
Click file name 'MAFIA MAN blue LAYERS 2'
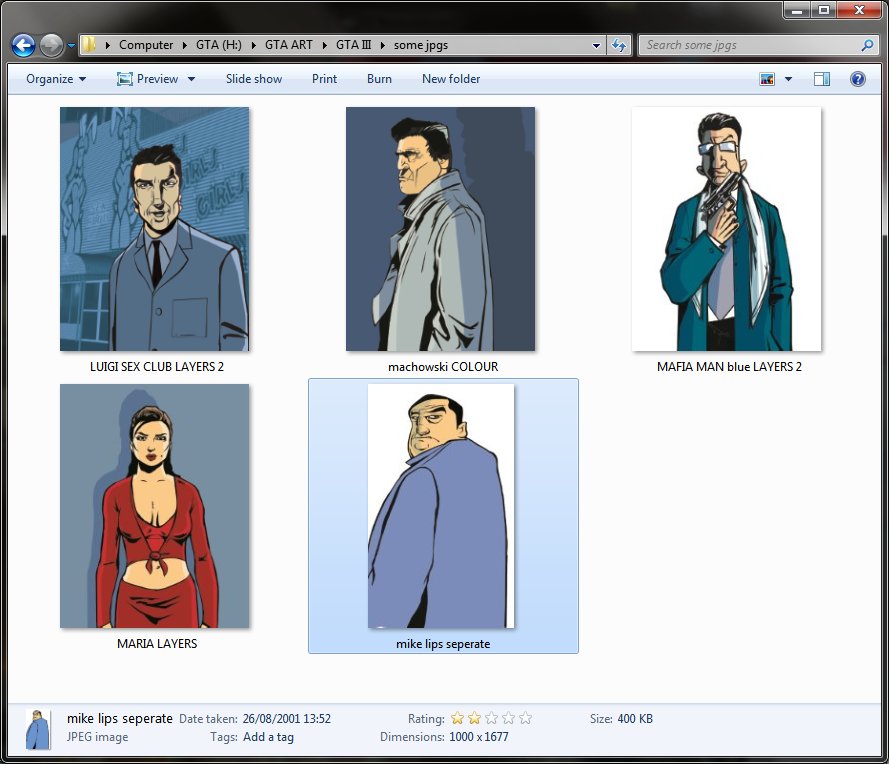click(729, 367)
